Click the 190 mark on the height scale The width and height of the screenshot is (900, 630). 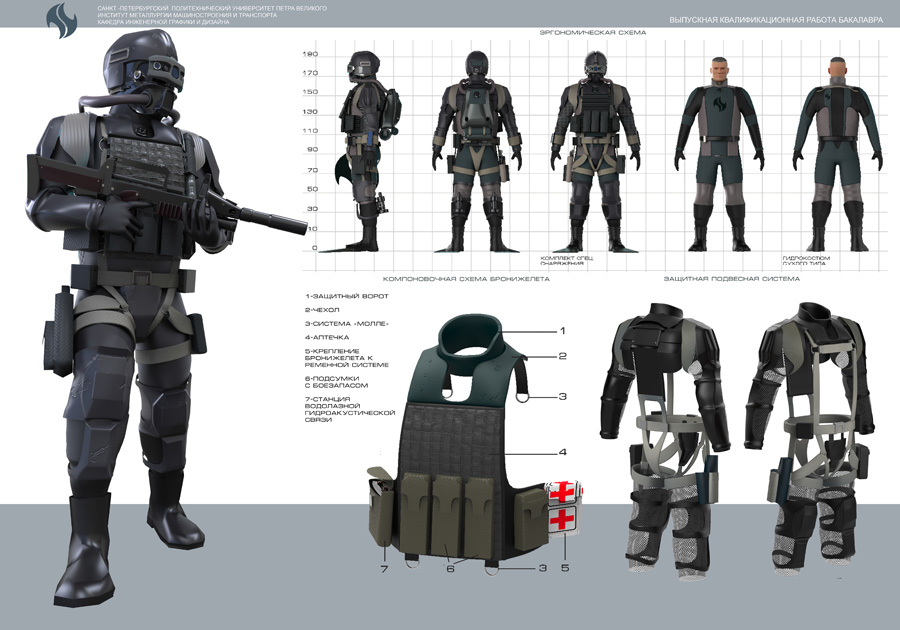coord(310,55)
